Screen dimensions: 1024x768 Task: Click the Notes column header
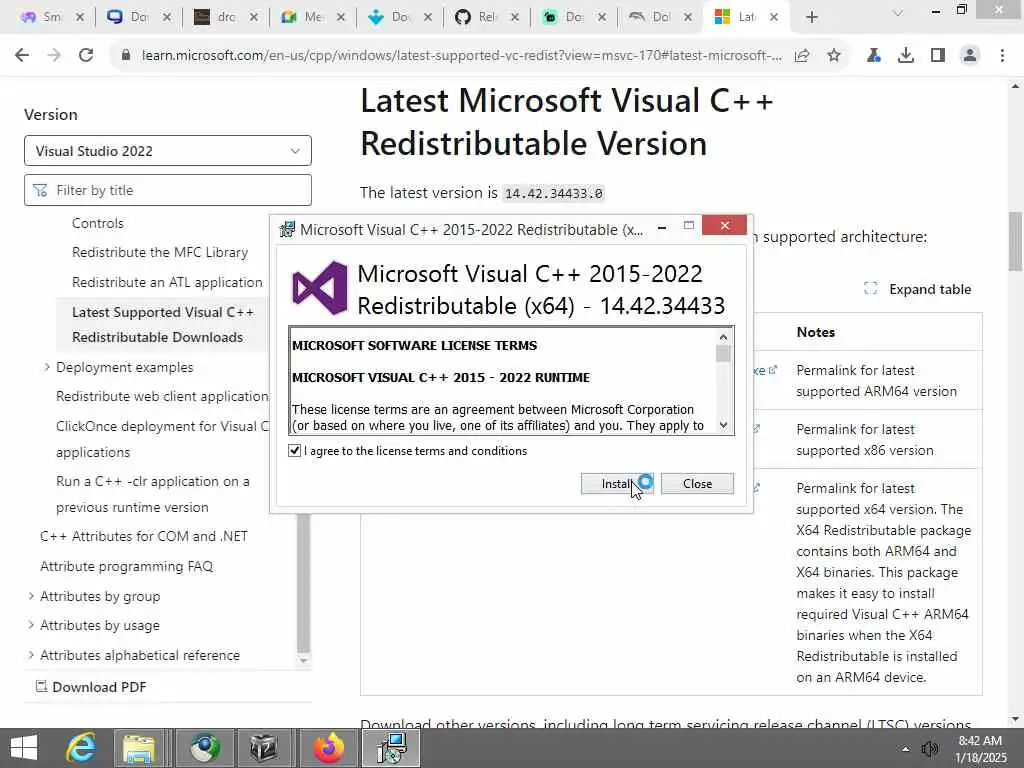(816, 332)
